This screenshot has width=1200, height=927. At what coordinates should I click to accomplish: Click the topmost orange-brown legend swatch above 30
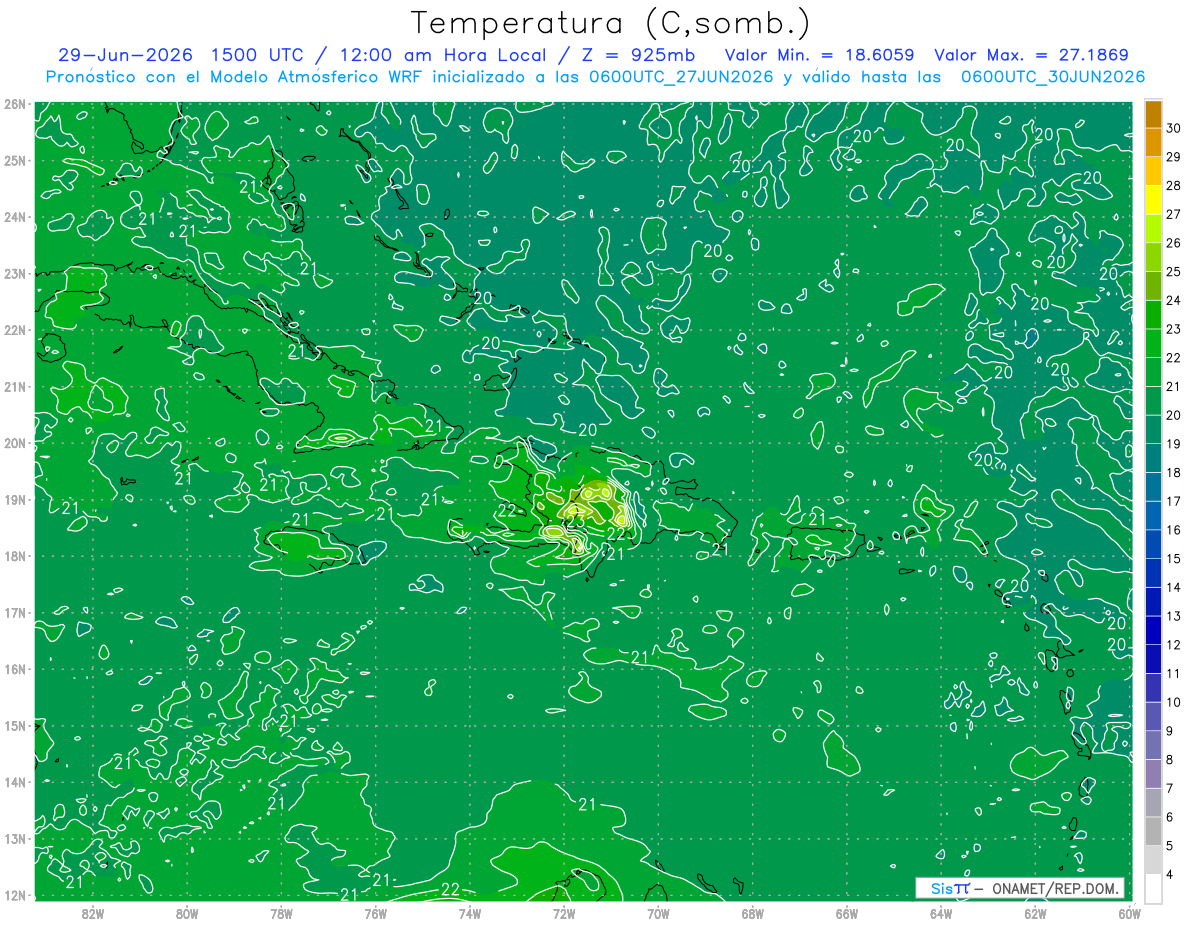point(1153,114)
